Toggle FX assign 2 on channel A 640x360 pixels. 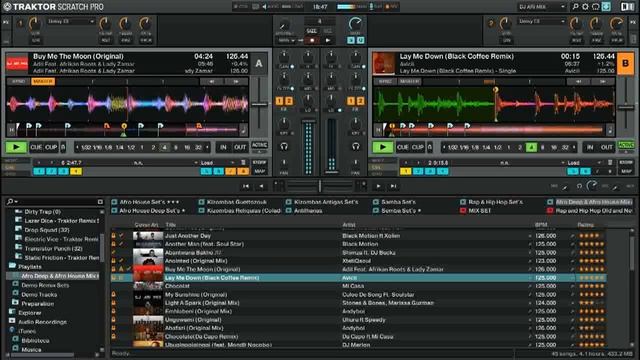point(289,101)
